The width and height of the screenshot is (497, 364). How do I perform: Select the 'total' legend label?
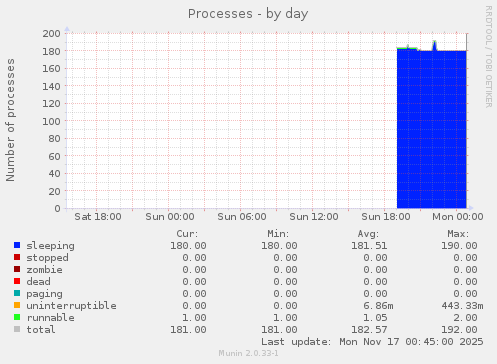click(x=41, y=330)
